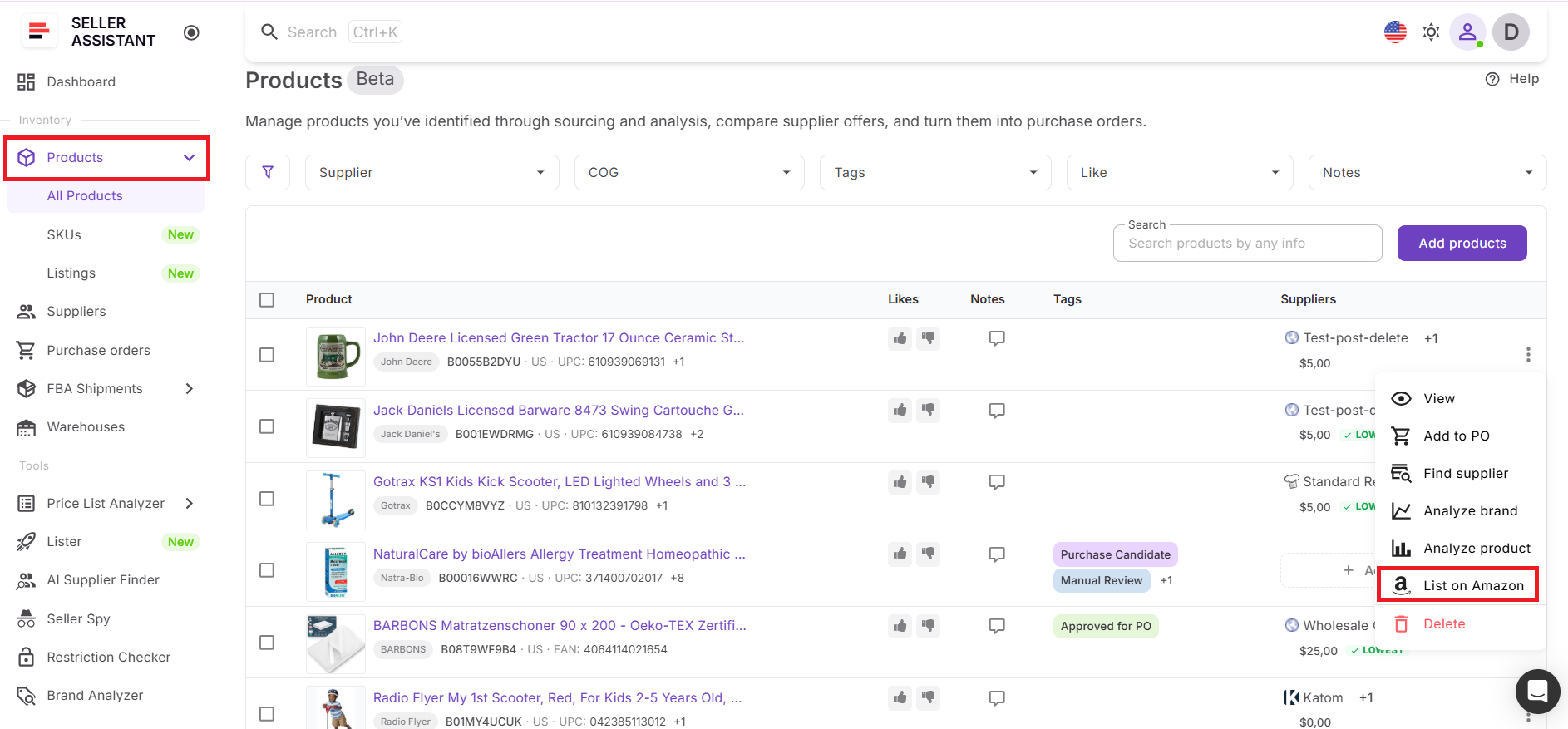The height and width of the screenshot is (729, 1568).
Task: Click Brand Analyzer icon
Action: click(x=27, y=695)
